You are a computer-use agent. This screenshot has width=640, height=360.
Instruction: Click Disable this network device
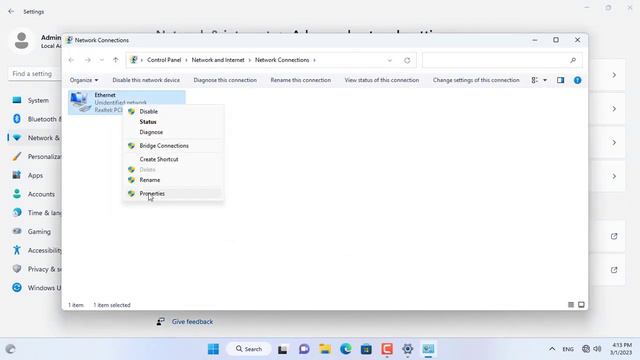pos(146,80)
